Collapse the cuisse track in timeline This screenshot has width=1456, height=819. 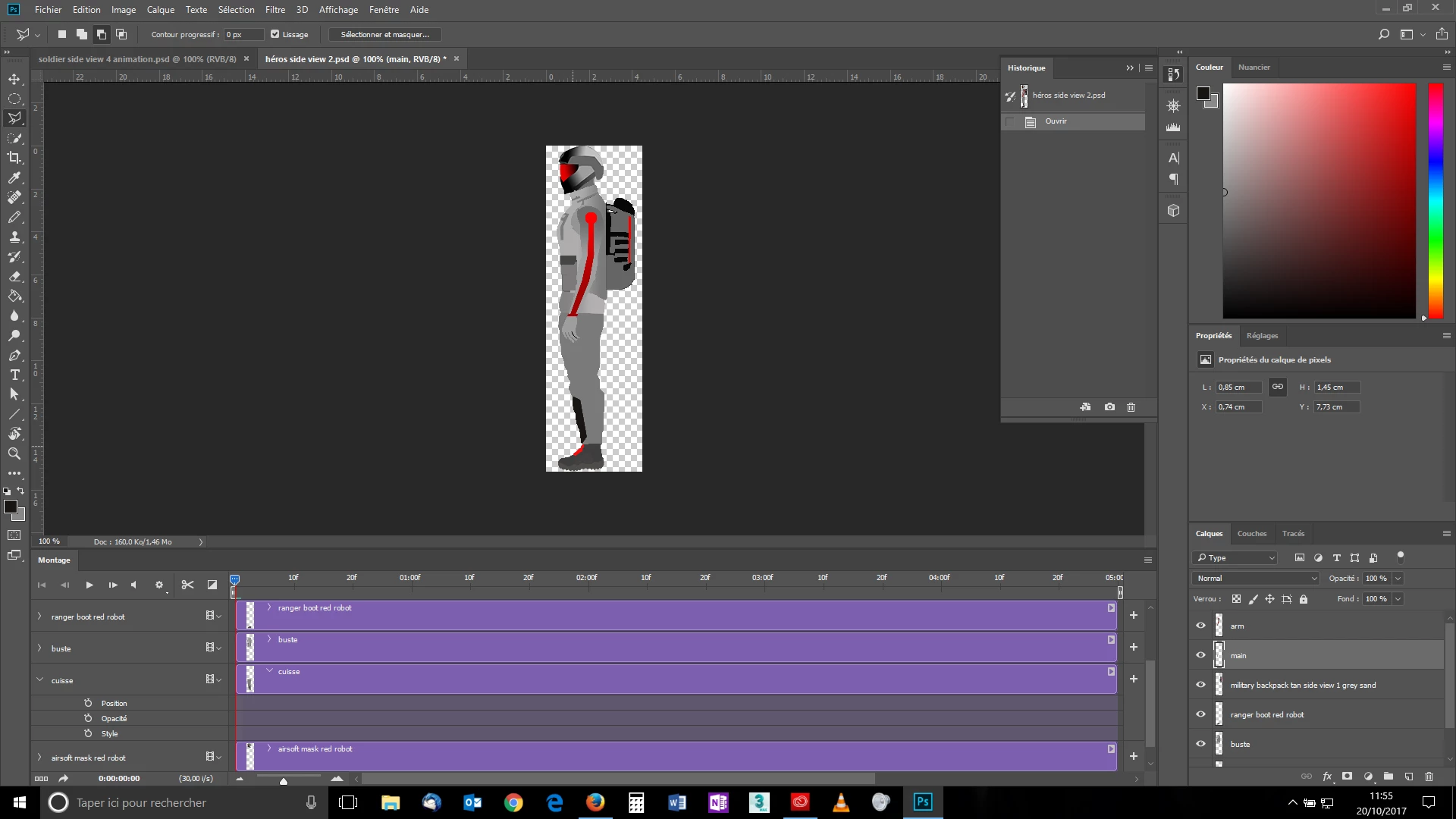pyautogui.click(x=40, y=680)
